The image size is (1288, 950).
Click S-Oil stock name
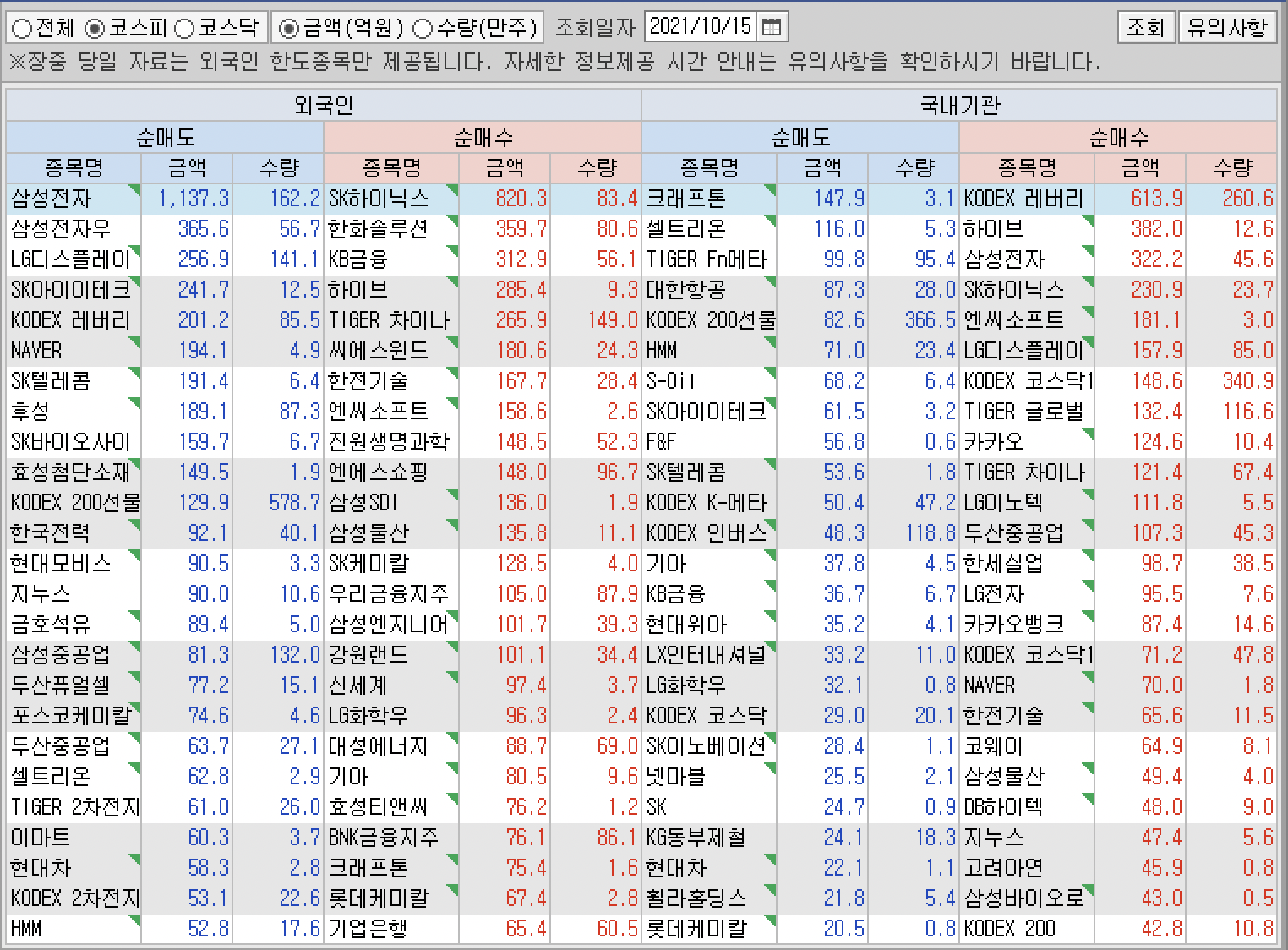pos(671,381)
